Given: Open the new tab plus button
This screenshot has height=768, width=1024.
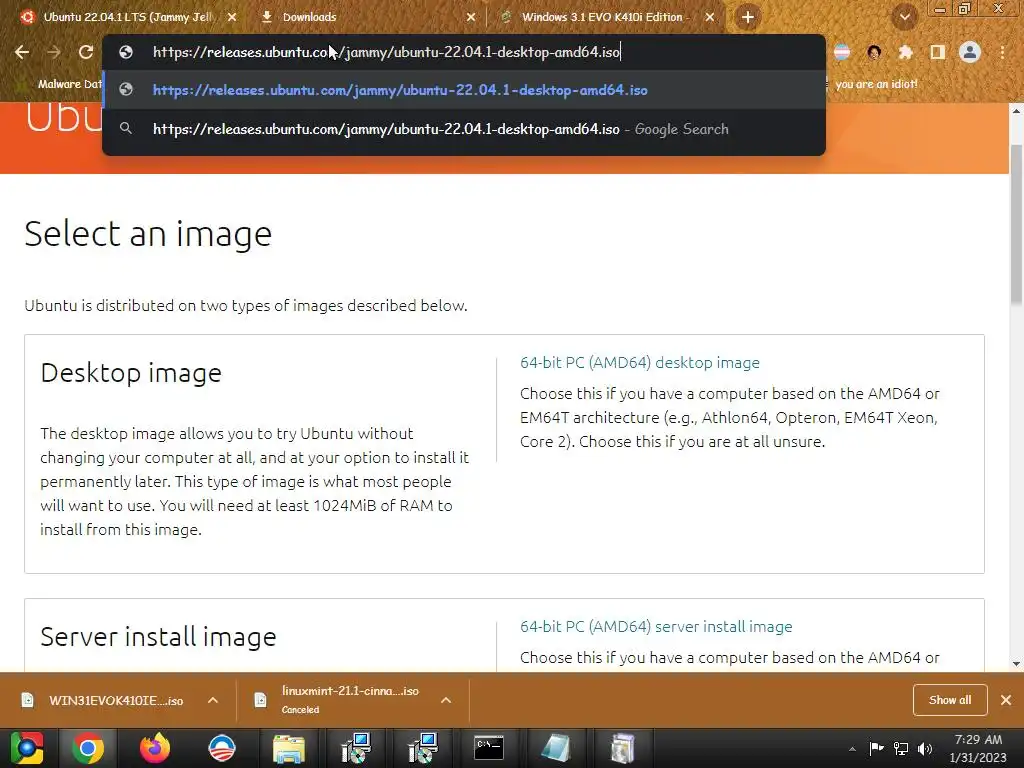Looking at the screenshot, I should coord(748,17).
